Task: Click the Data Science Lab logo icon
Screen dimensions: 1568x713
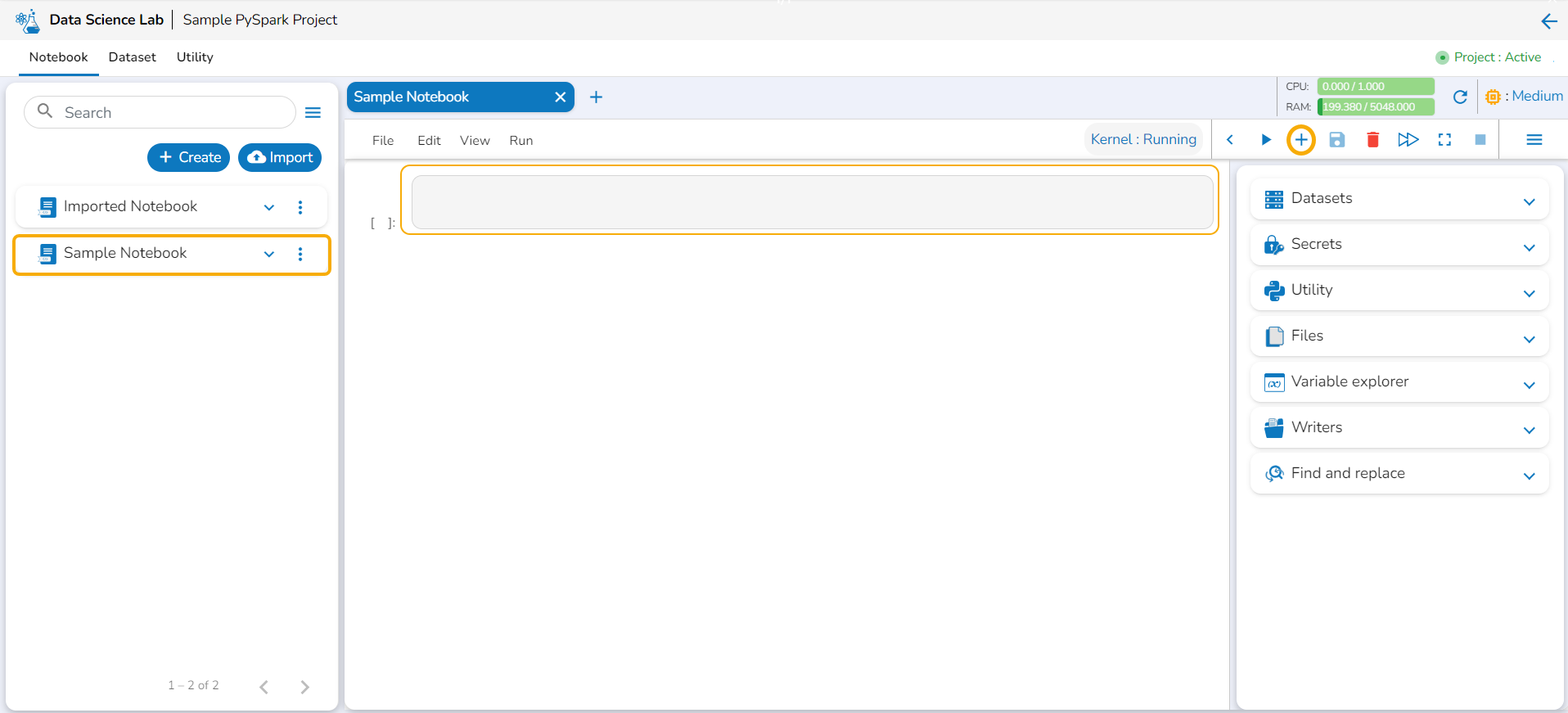Action: 28,20
